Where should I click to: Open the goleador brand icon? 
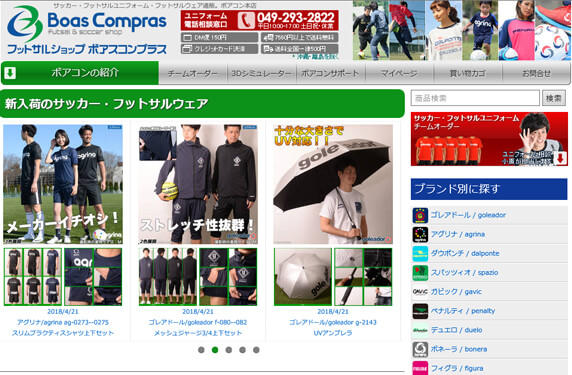420,215
